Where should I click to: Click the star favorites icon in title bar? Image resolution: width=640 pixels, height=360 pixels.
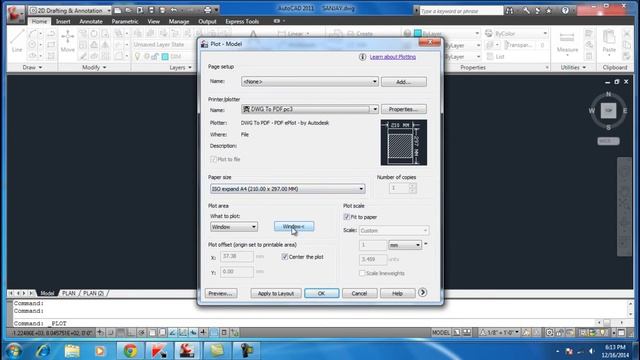tap(549, 11)
